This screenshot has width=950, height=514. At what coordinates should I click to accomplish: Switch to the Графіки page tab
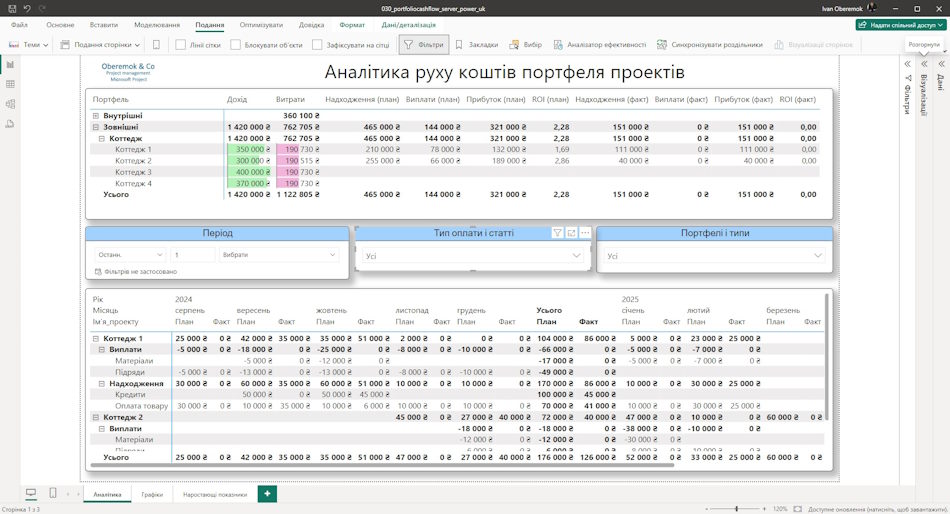pyautogui.click(x=152, y=495)
